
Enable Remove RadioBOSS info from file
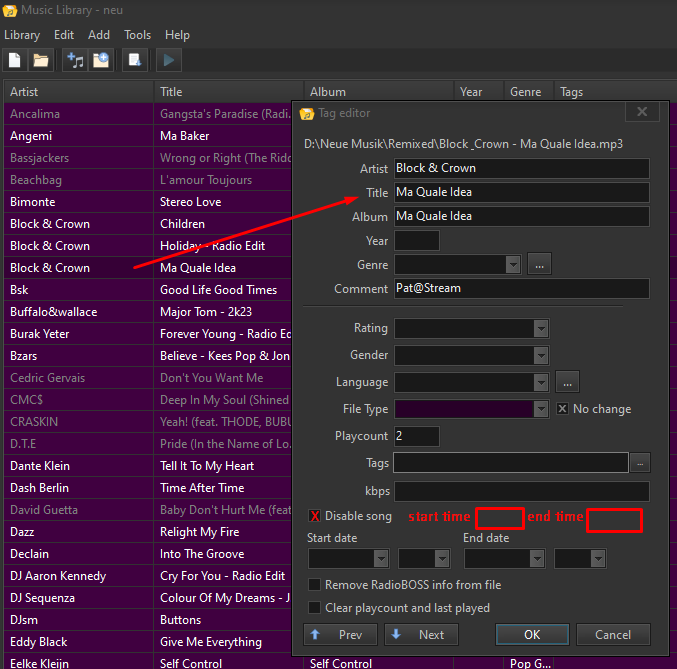[314, 585]
